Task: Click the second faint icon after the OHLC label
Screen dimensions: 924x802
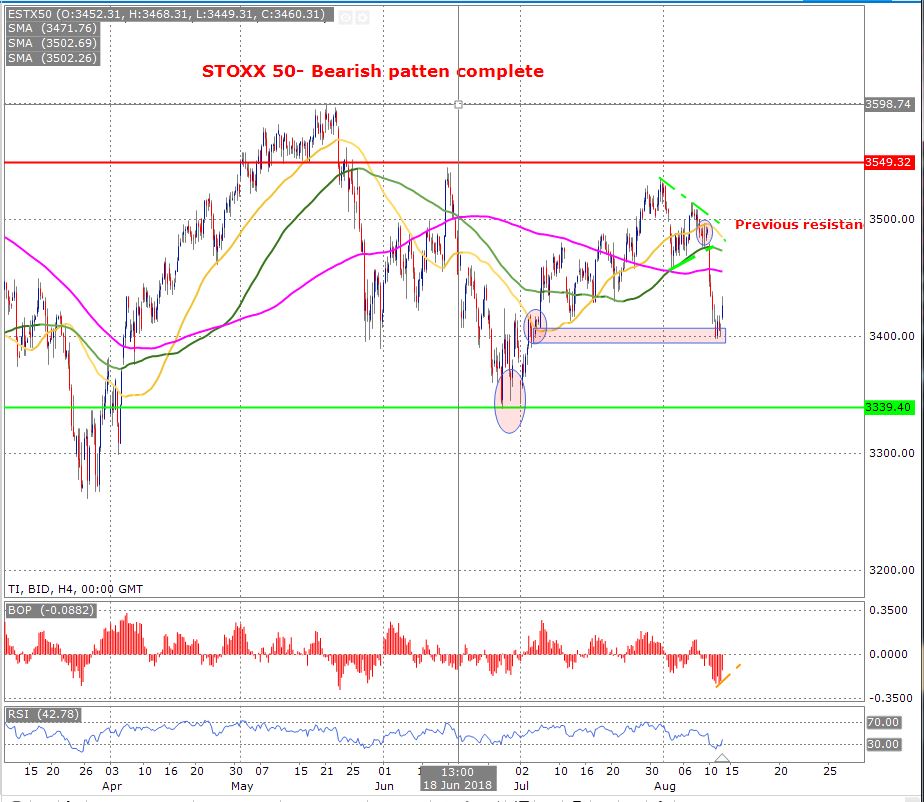Action: (x=362, y=18)
